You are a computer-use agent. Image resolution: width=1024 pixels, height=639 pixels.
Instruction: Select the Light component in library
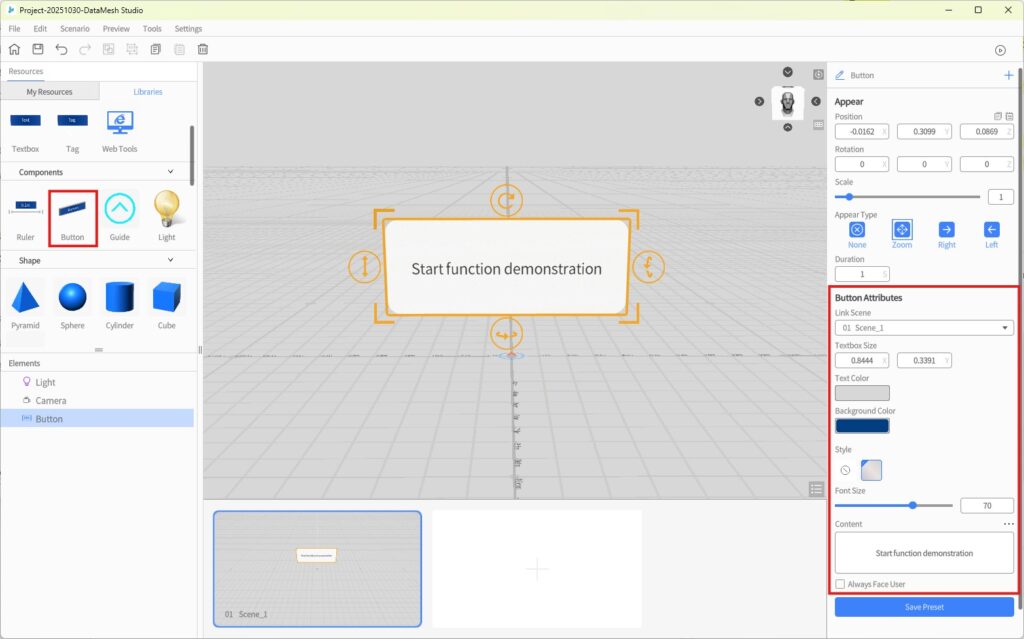(166, 212)
